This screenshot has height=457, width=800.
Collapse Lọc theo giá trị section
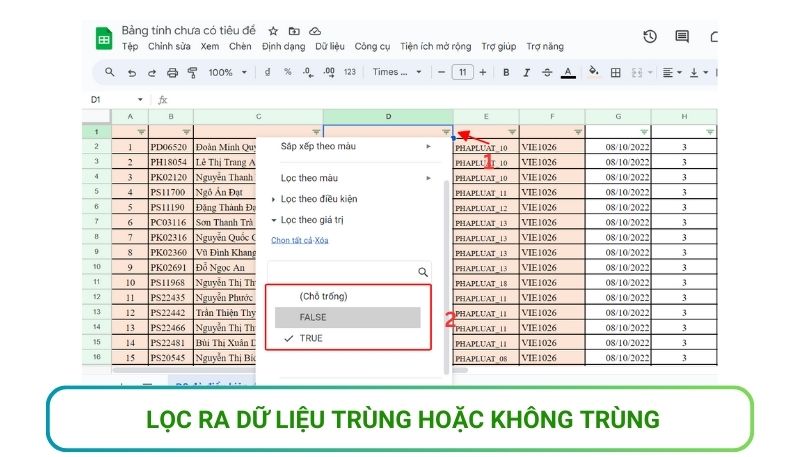tap(308, 220)
